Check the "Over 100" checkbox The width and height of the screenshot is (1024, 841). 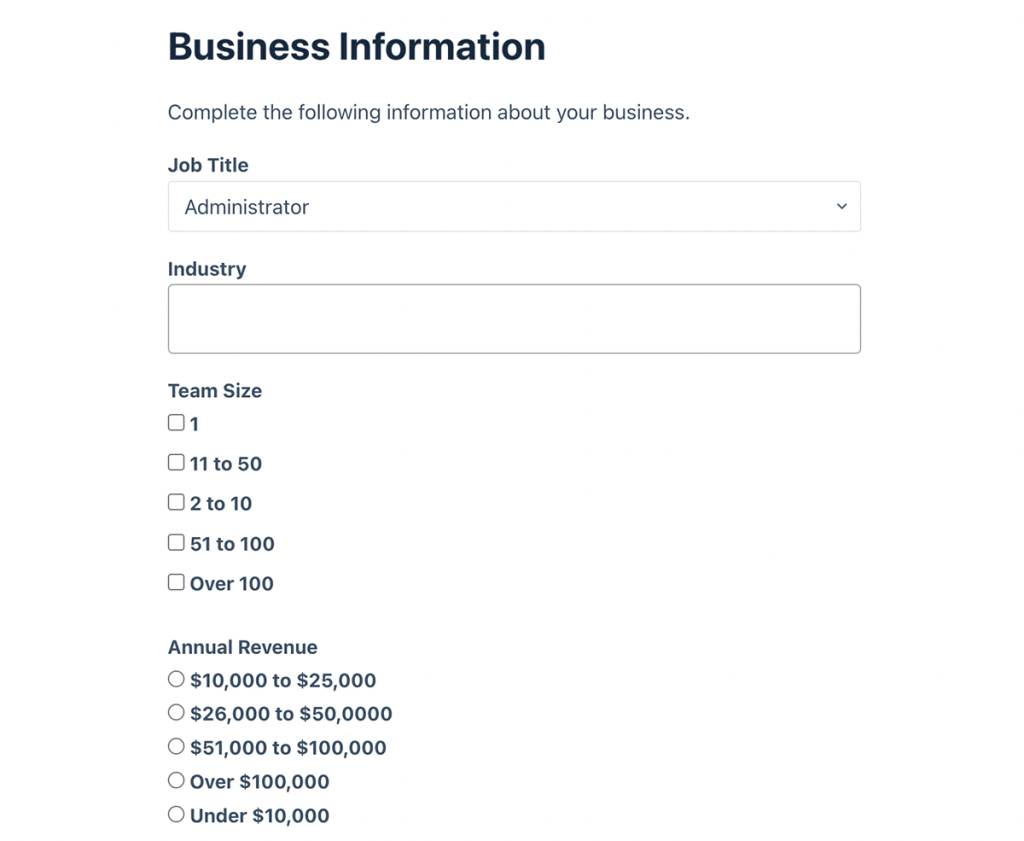tap(175, 581)
